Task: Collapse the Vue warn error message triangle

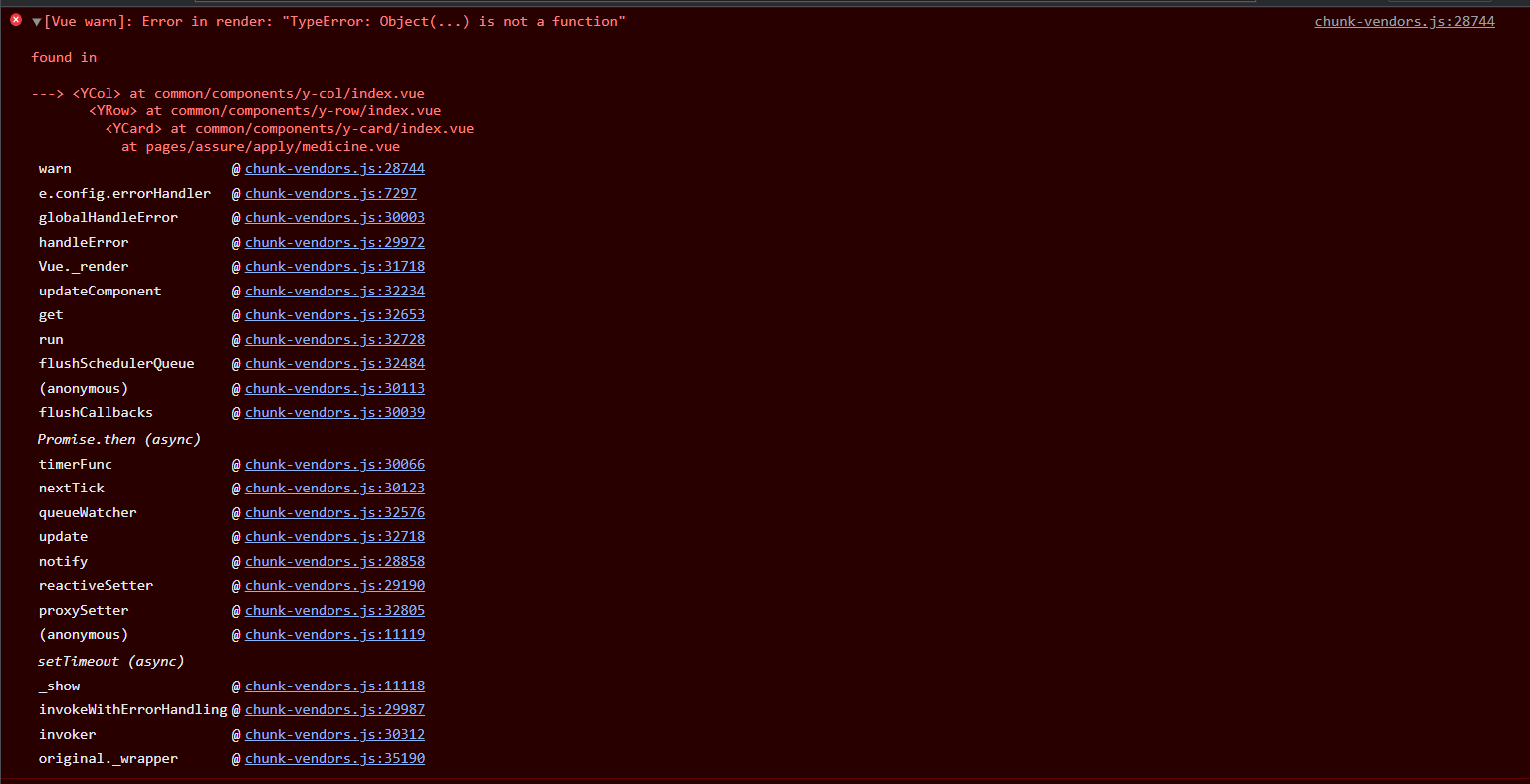Action: coord(37,22)
